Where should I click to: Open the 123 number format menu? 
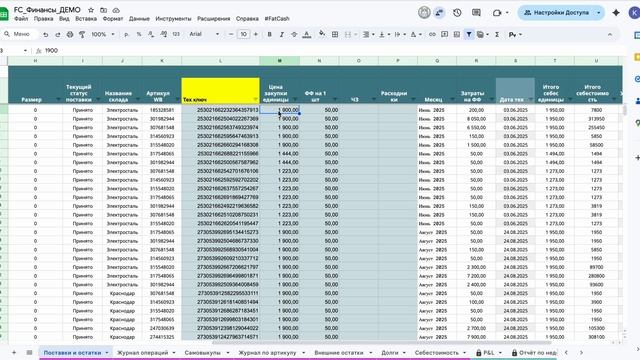point(176,35)
